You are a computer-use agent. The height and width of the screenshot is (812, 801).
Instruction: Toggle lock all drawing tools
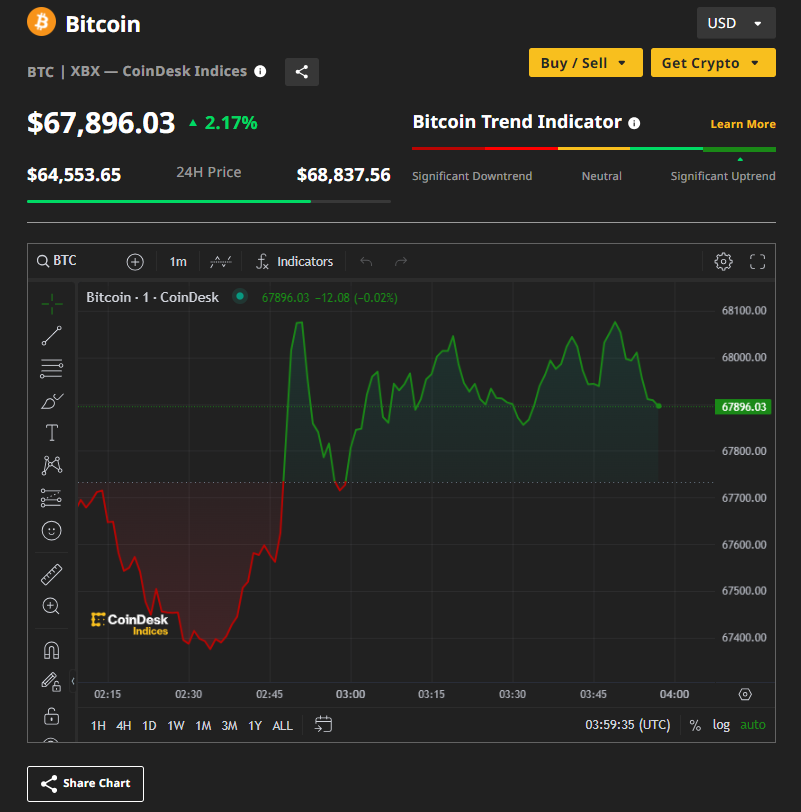point(52,716)
